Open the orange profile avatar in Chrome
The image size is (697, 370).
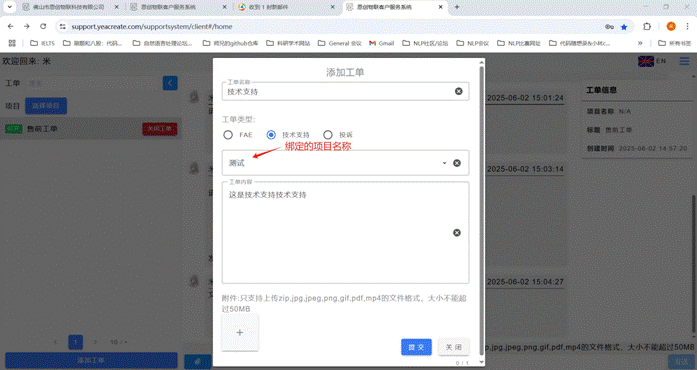(671, 27)
